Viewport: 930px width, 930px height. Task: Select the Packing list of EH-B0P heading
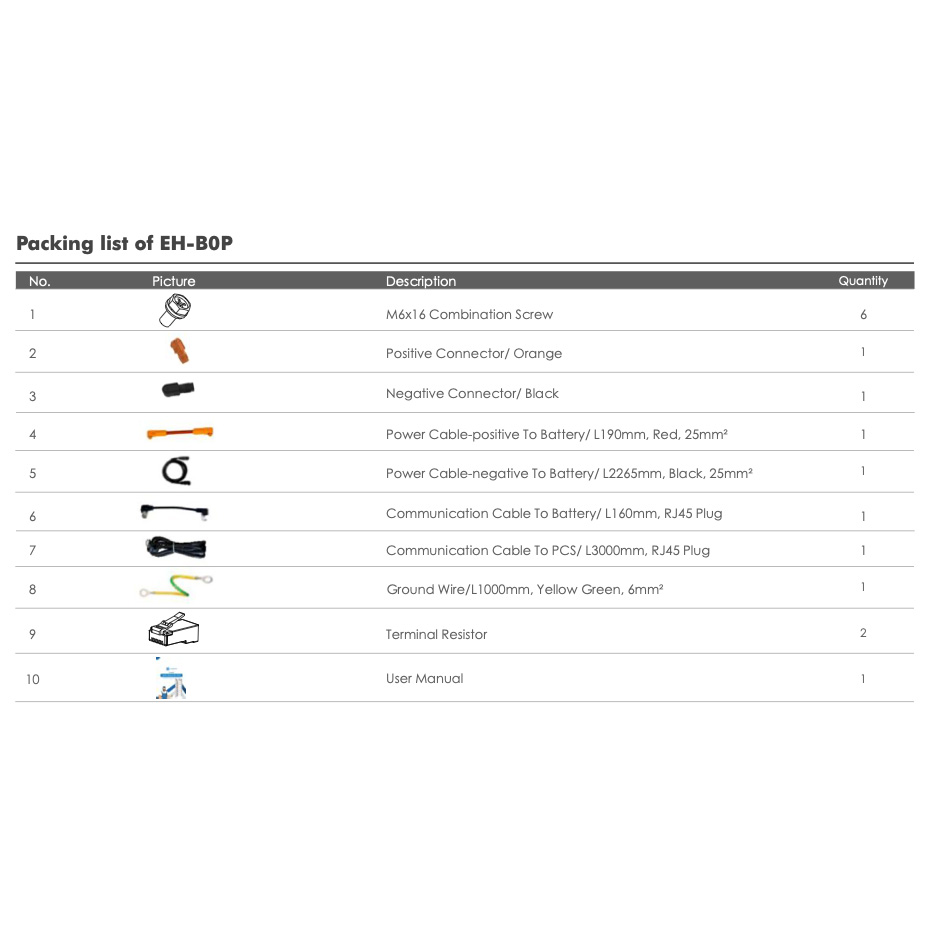click(125, 243)
